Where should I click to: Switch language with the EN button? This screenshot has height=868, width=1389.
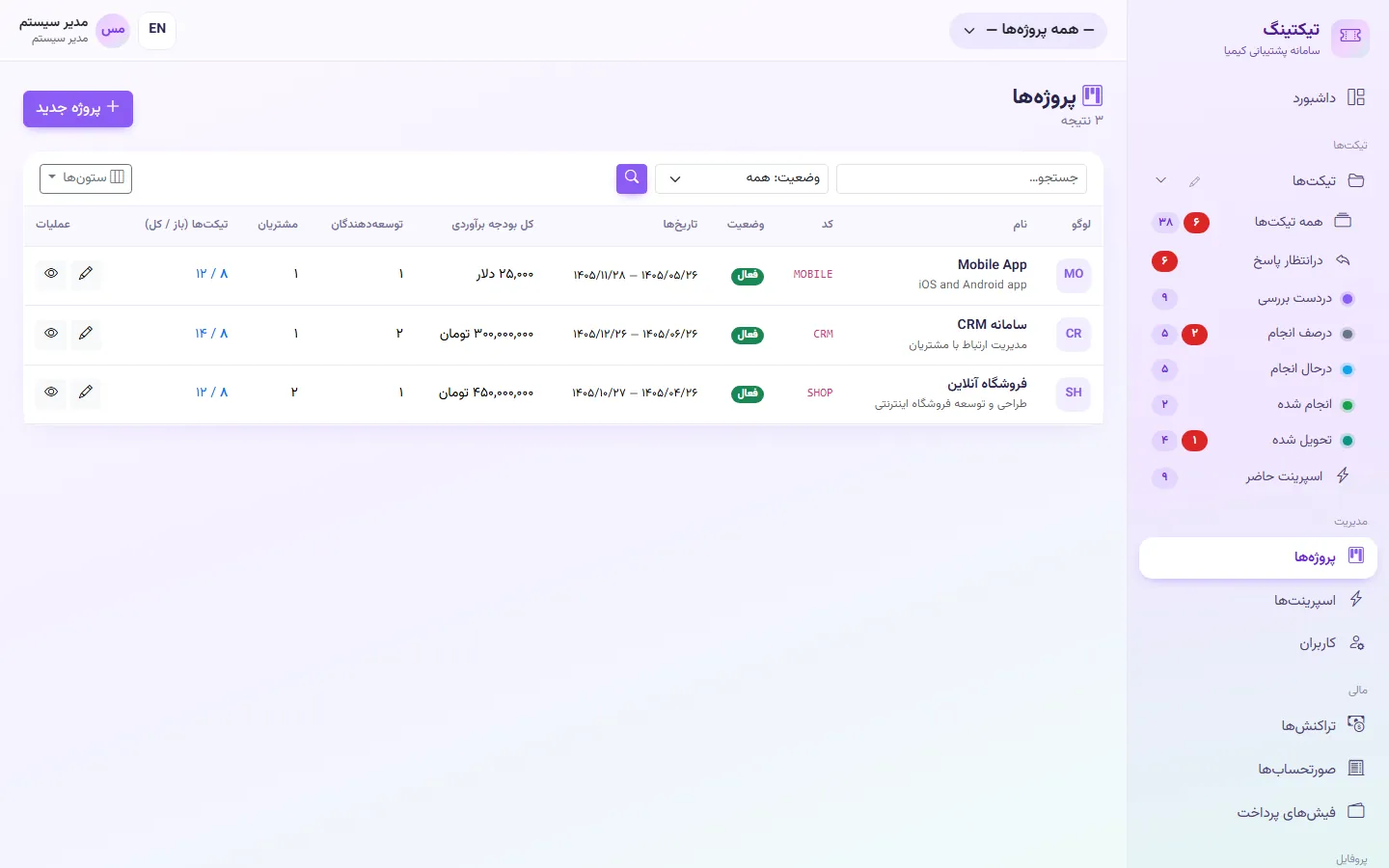click(x=157, y=30)
